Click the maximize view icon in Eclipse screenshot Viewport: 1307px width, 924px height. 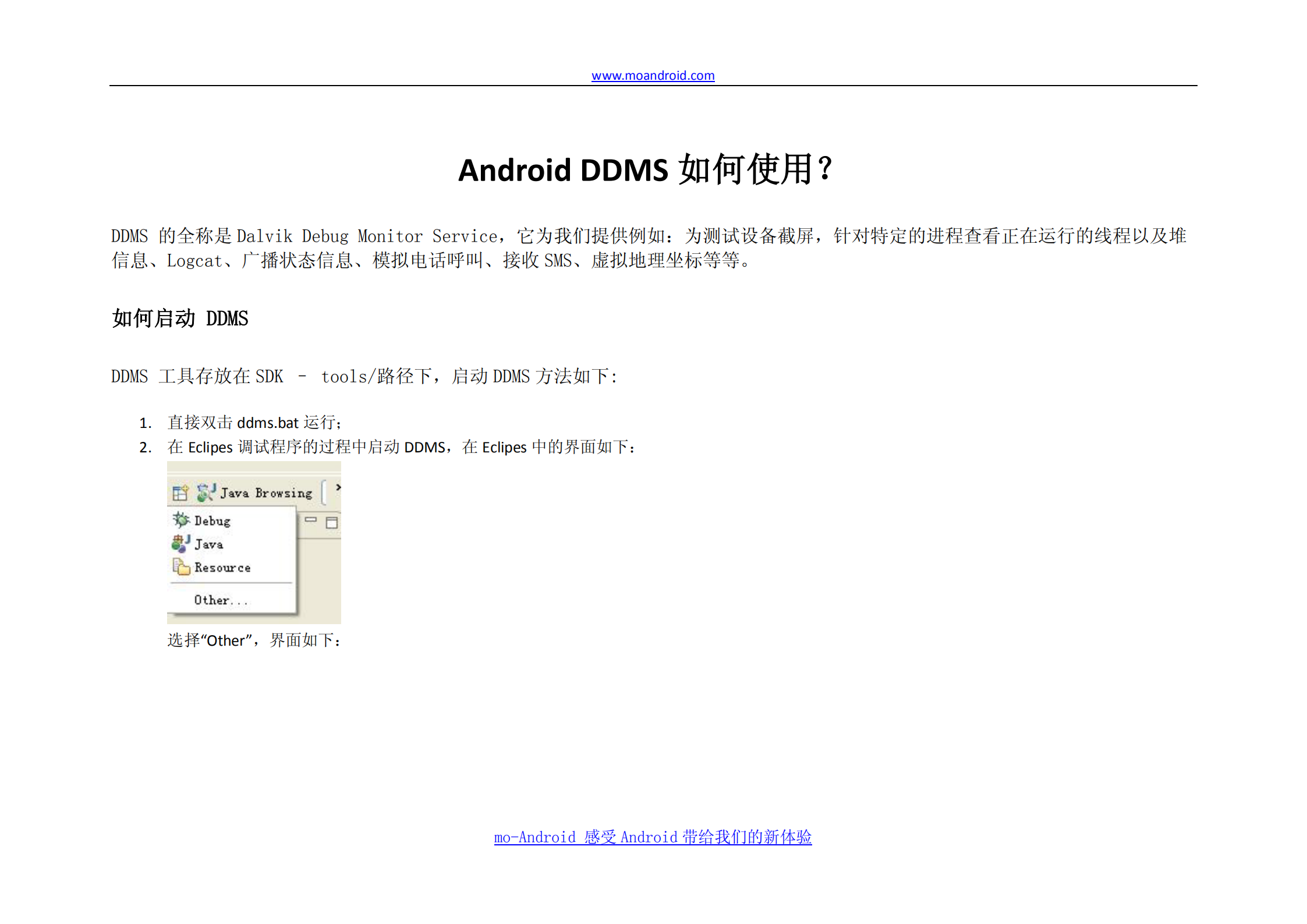[x=331, y=523]
